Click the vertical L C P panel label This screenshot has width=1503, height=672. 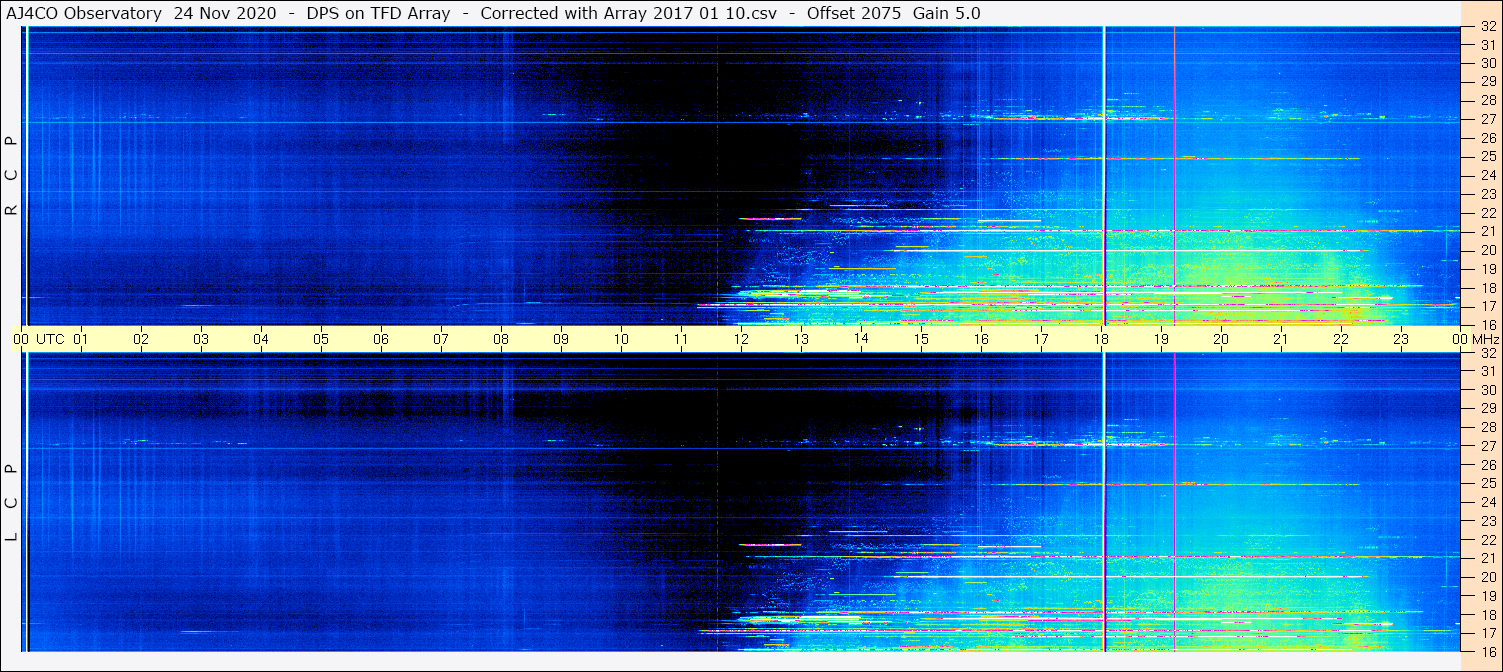(x=11, y=502)
